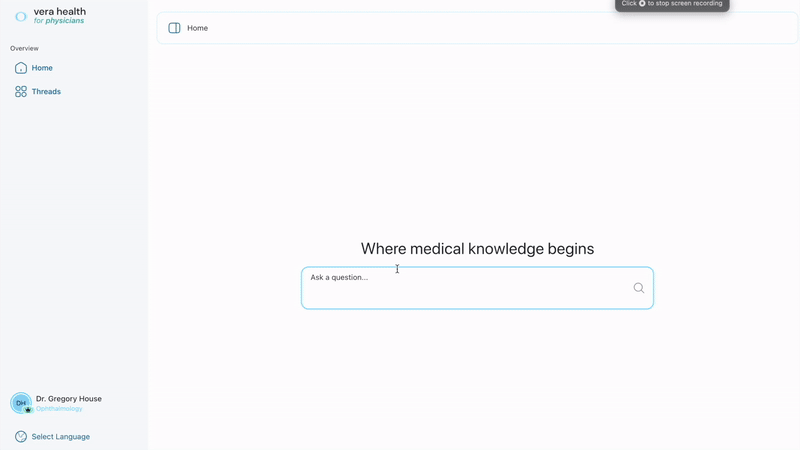The width and height of the screenshot is (800, 450).
Task: Click the house icon in the sidebar
Action: tap(21, 68)
